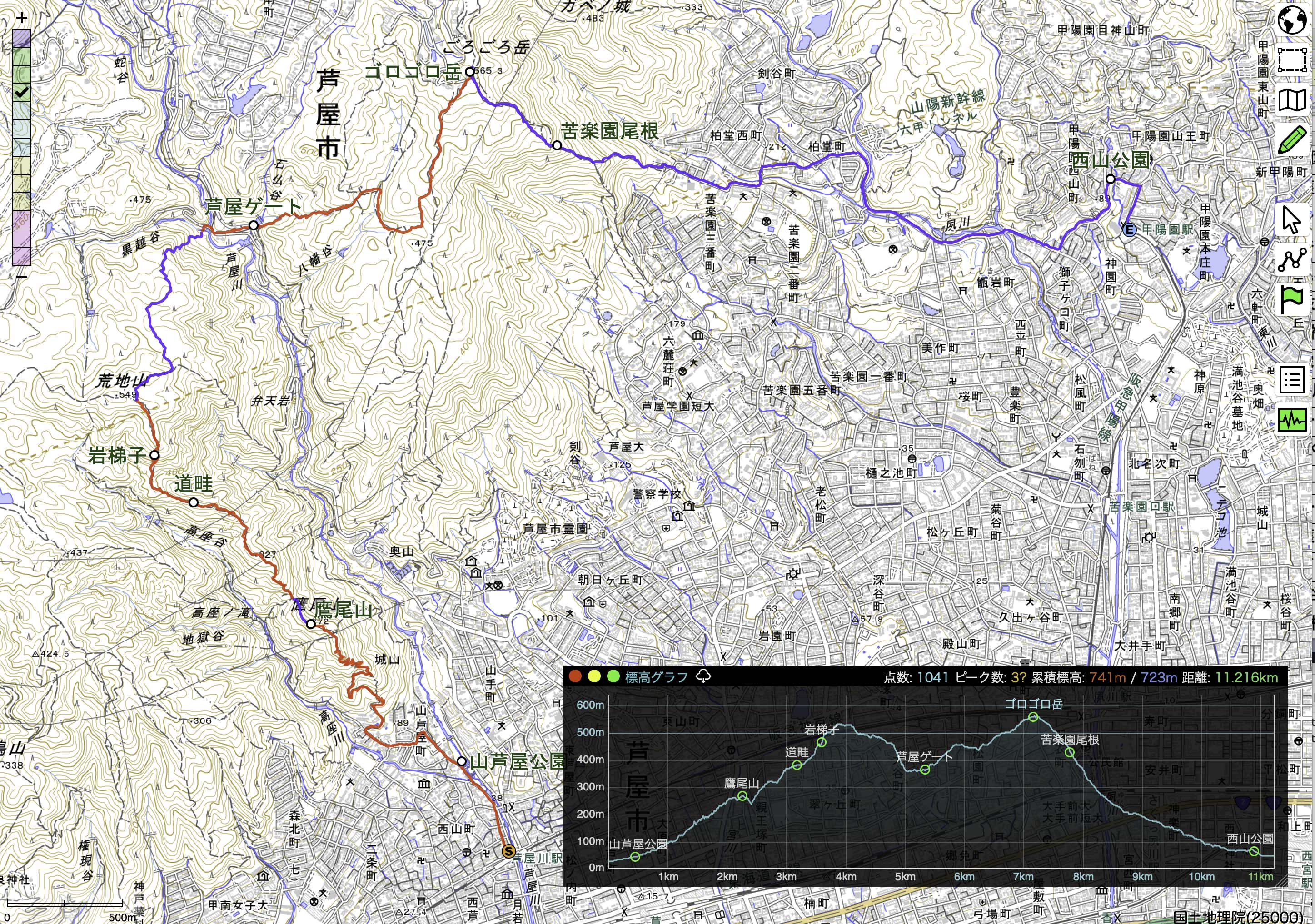
Task: Click the red dot on graph panel
Action: 576,677
